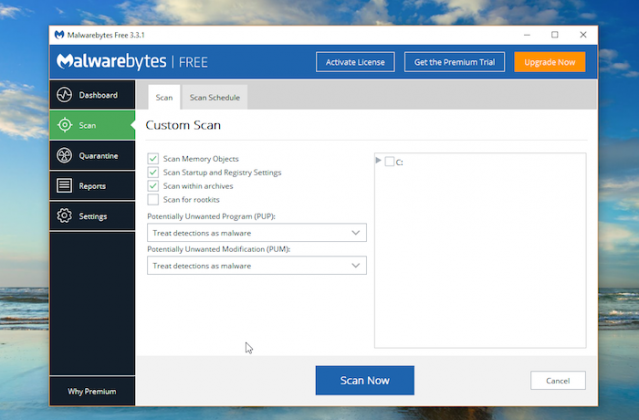Click the Malwarebytes FREE header logo
This screenshot has width=639, height=420.
(132, 62)
